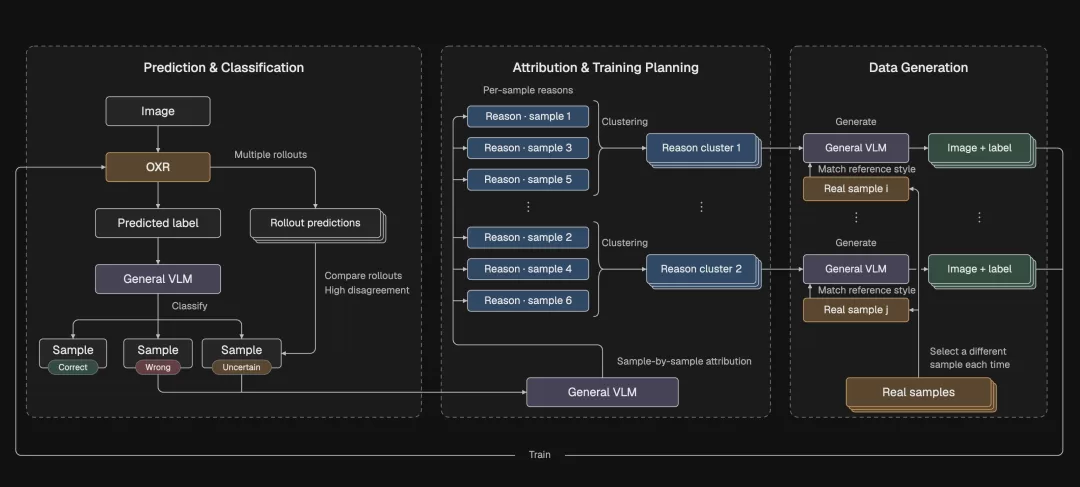The height and width of the screenshot is (487, 1080).
Task: Click General VLM below Predicted label
Action: click(x=158, y=279)
